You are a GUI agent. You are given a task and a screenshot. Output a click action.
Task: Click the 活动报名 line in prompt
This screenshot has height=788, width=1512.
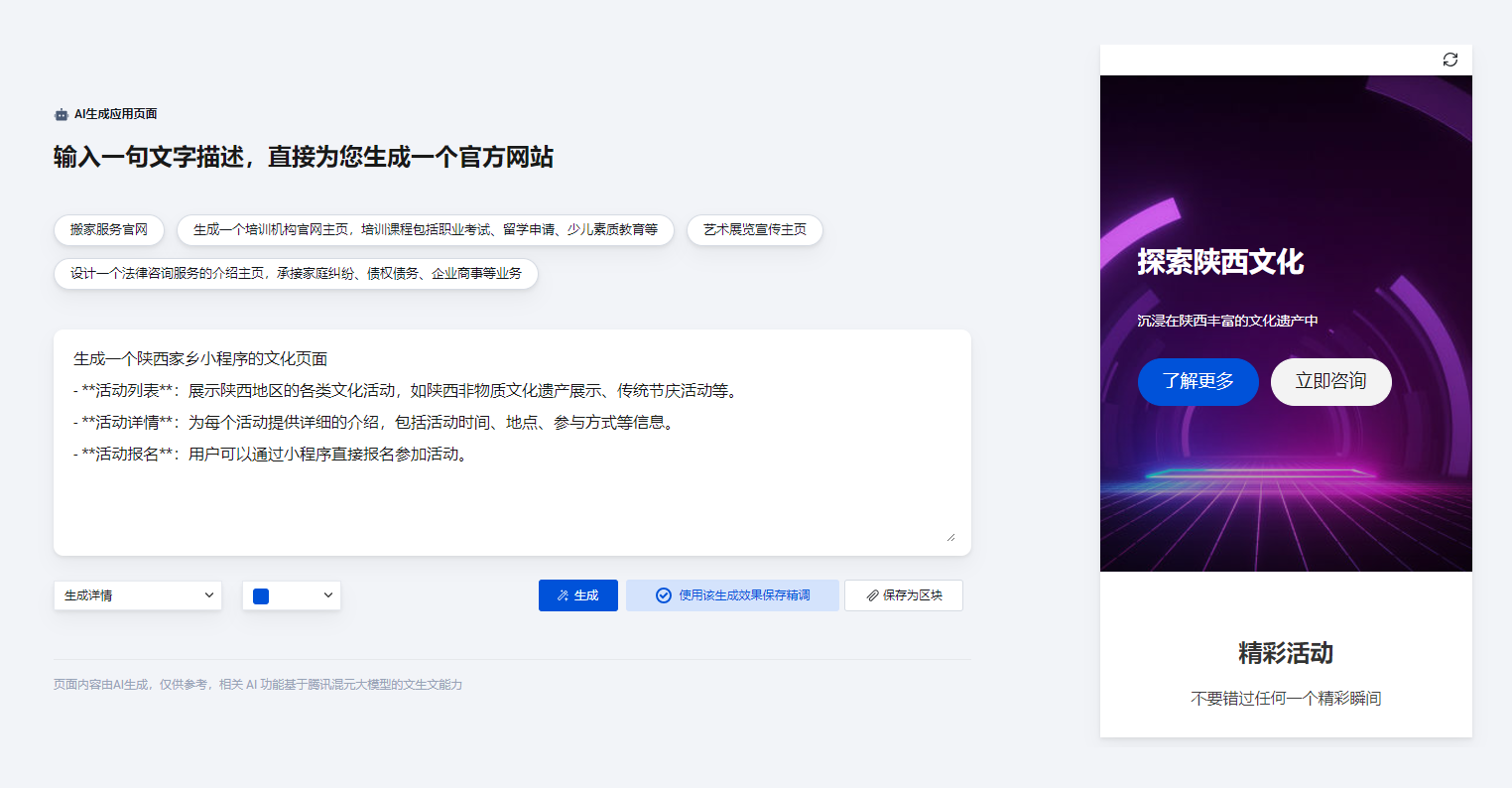[272, 455]
